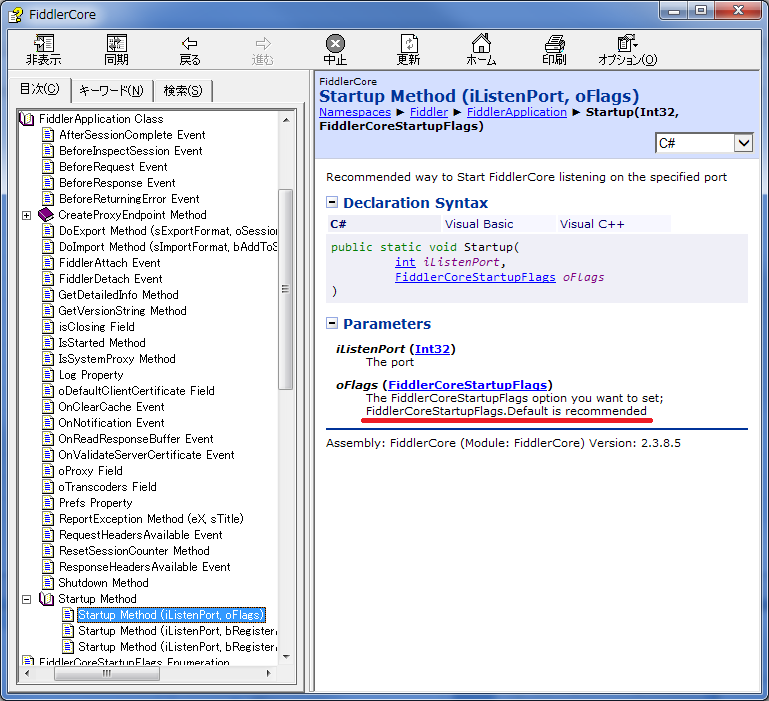Click the page icon beside Shutdown Method
The image size is (769, 701).
(x=48, y=582)
